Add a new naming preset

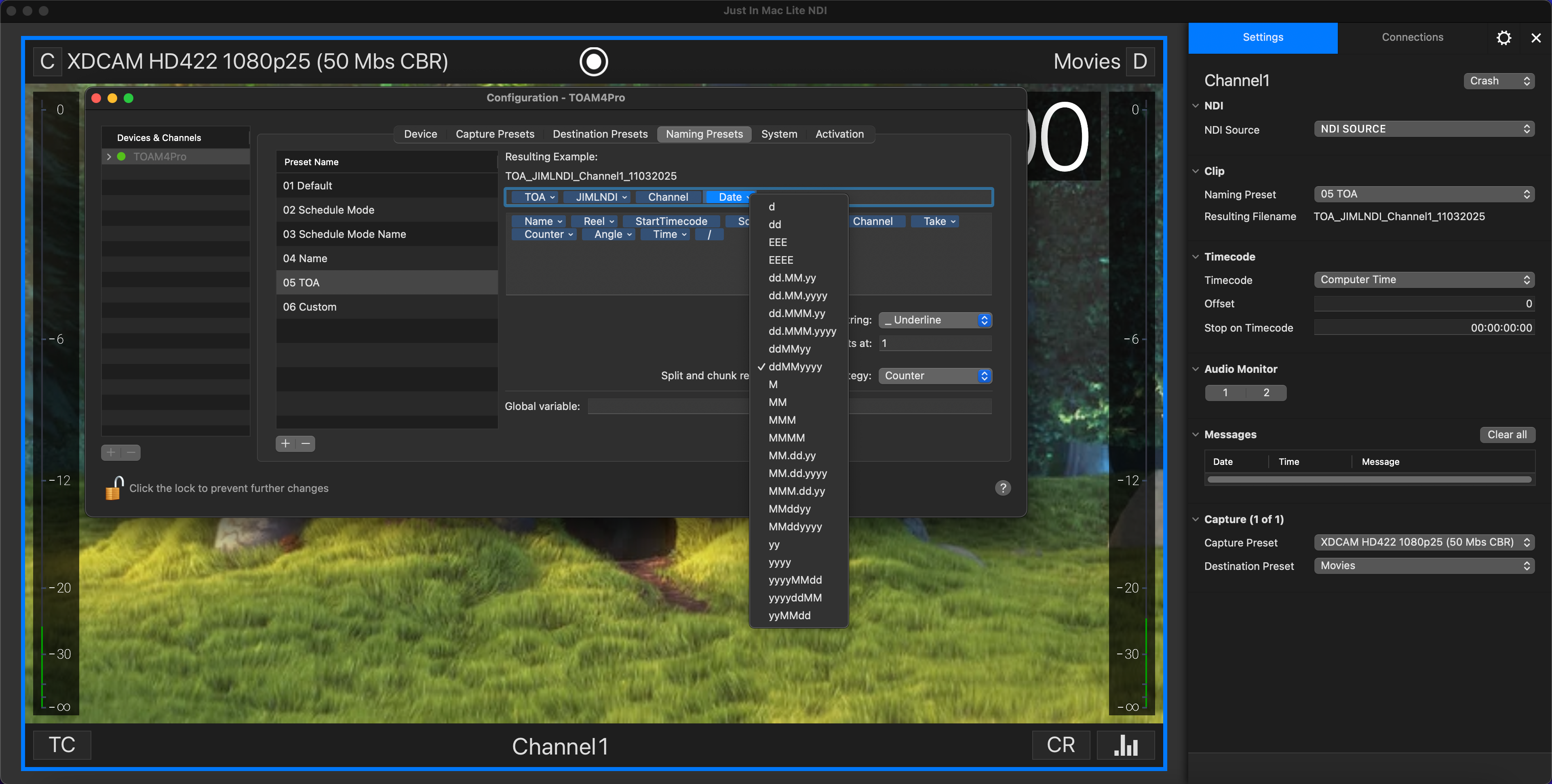[x=286, y=444]
